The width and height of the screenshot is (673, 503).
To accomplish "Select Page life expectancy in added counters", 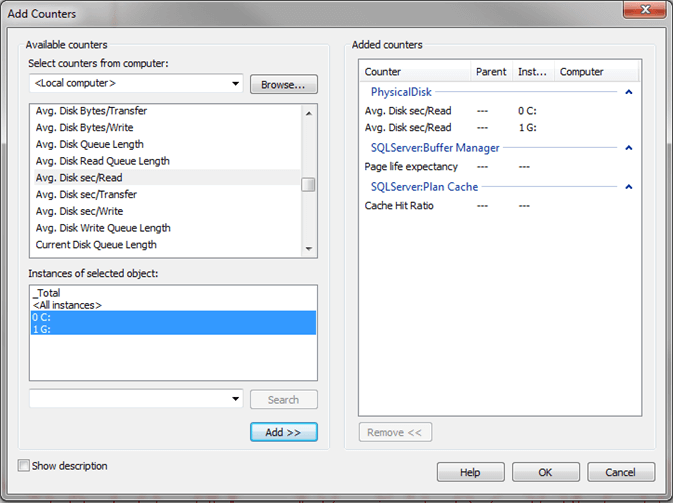I will click(x=411, y=167).
